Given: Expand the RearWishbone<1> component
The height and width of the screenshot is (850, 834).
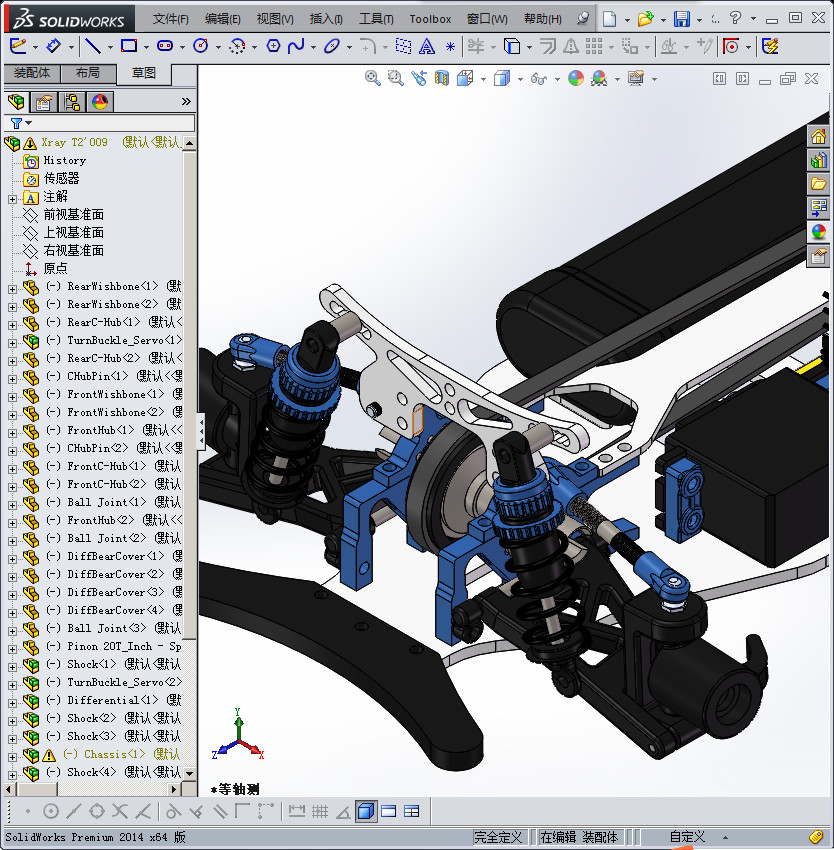Looking at the screenshot, I should point(12,289).
